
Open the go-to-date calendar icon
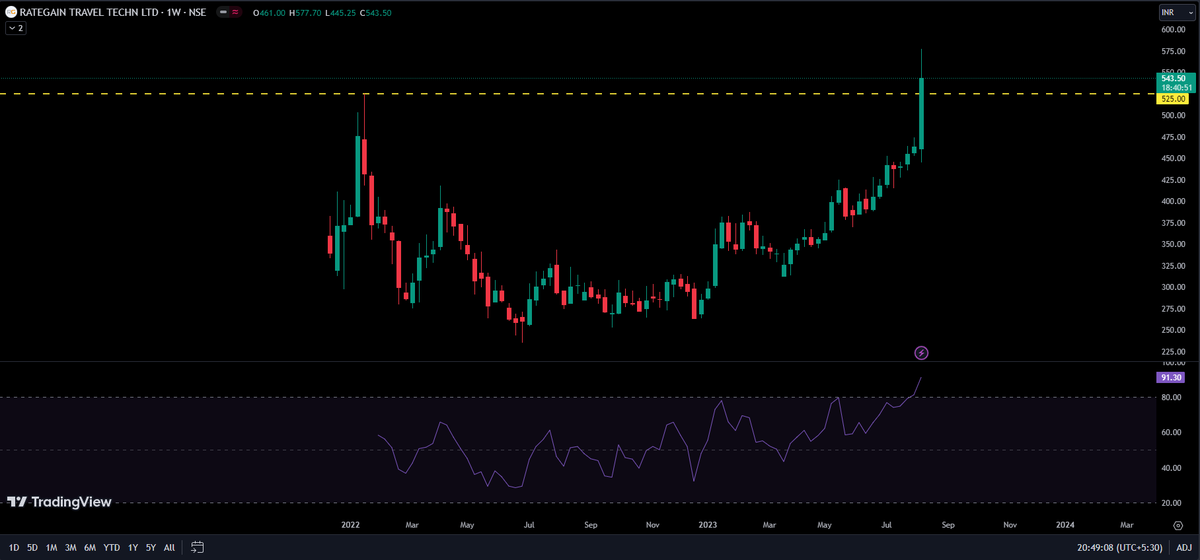point(198,547)
